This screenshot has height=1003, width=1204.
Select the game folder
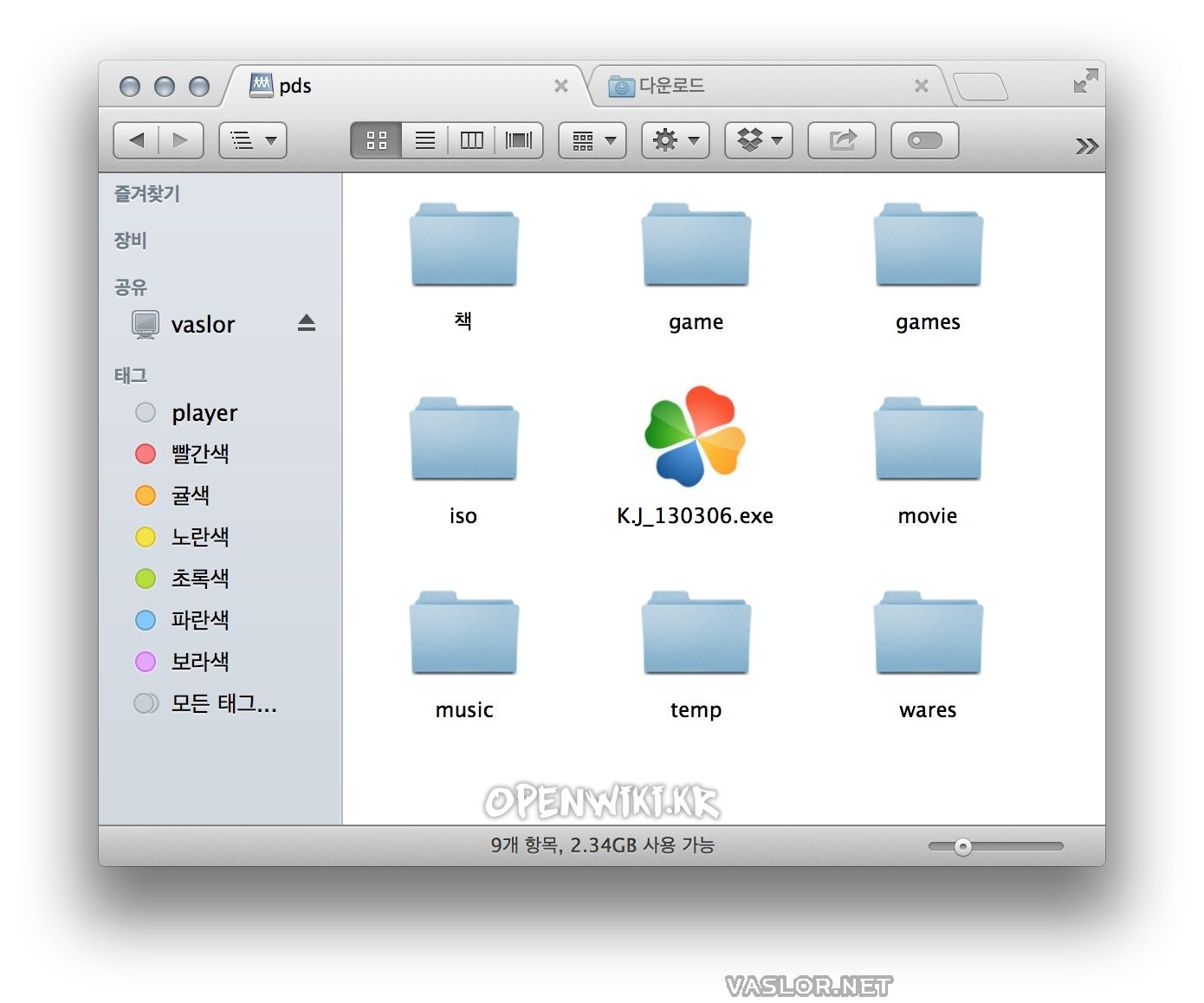[696, 245]
